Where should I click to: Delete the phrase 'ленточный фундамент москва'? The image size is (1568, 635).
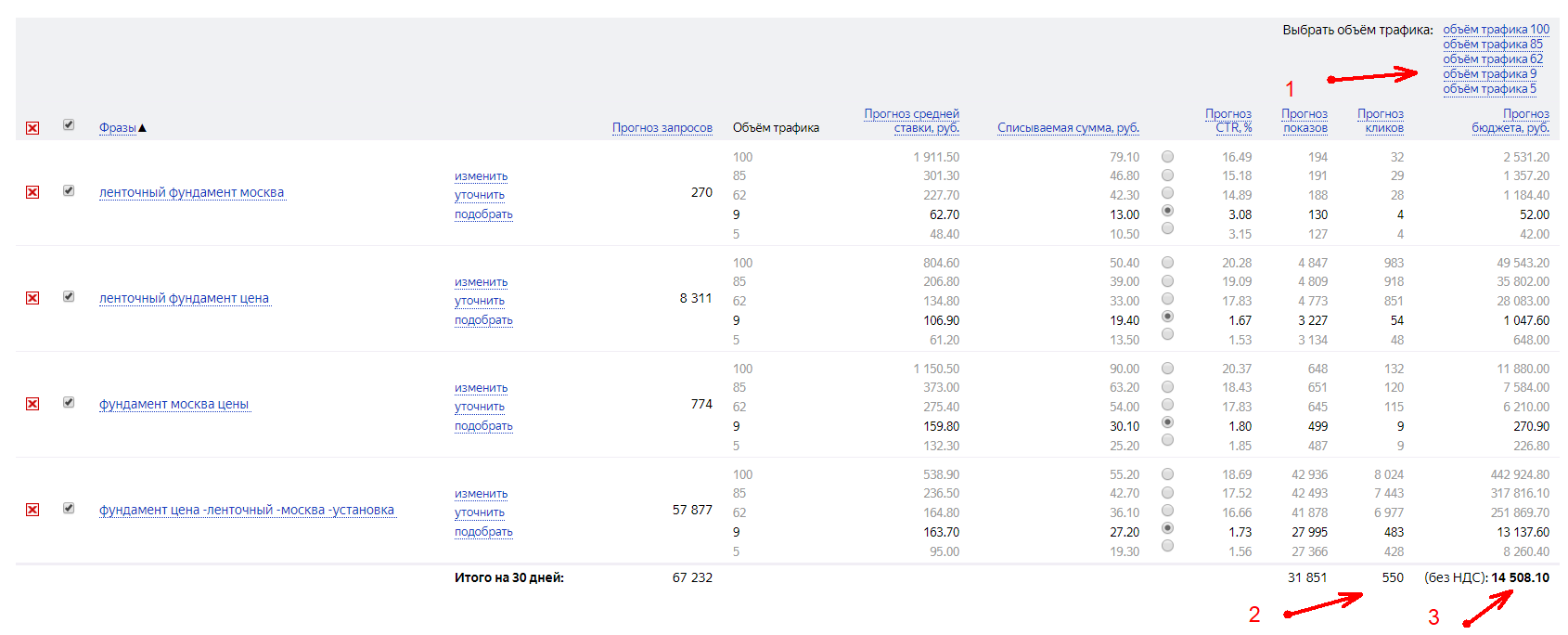coord(32,192)
